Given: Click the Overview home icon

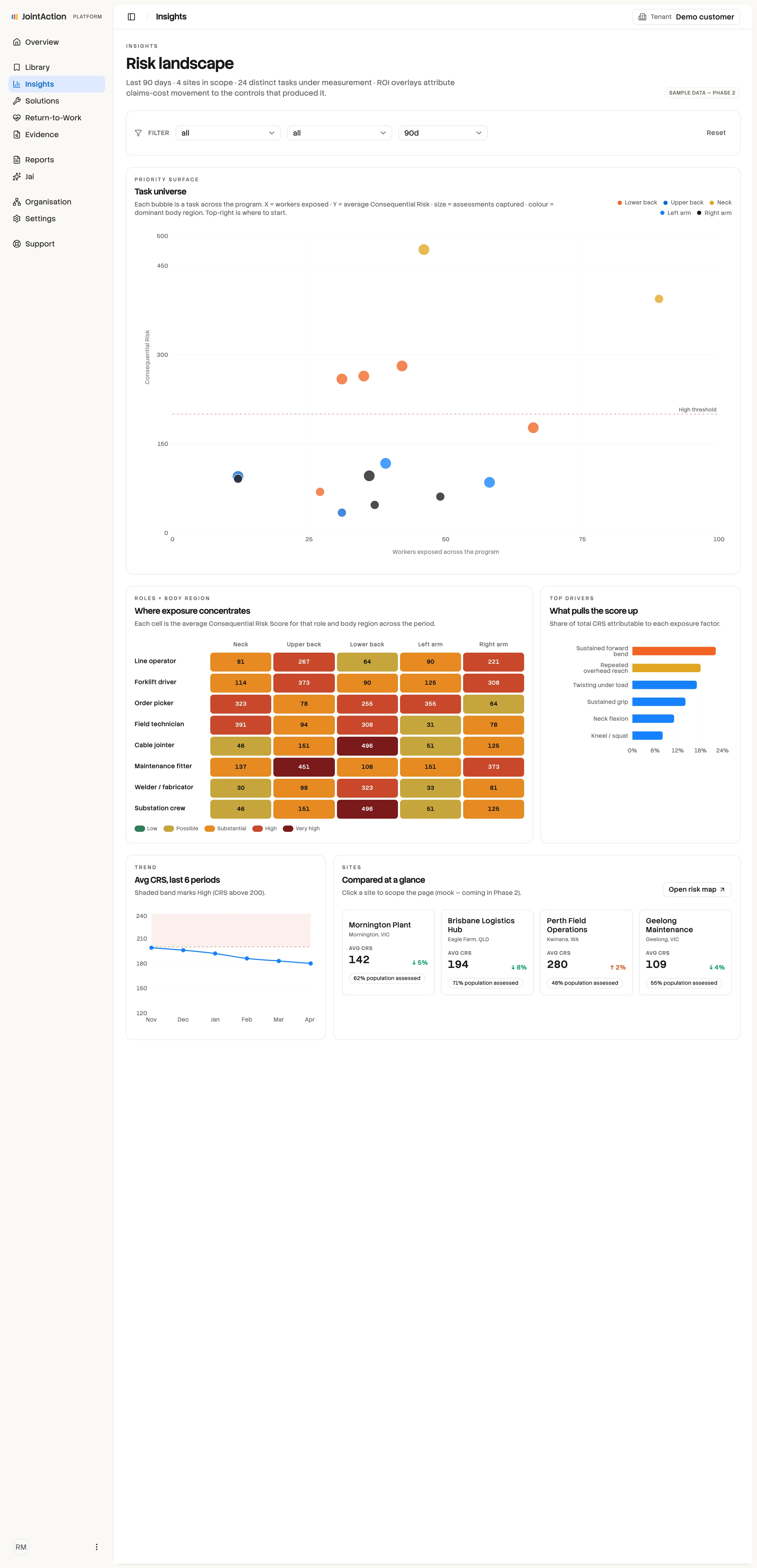Looking at the screenshot, I should tap(17, 42).
